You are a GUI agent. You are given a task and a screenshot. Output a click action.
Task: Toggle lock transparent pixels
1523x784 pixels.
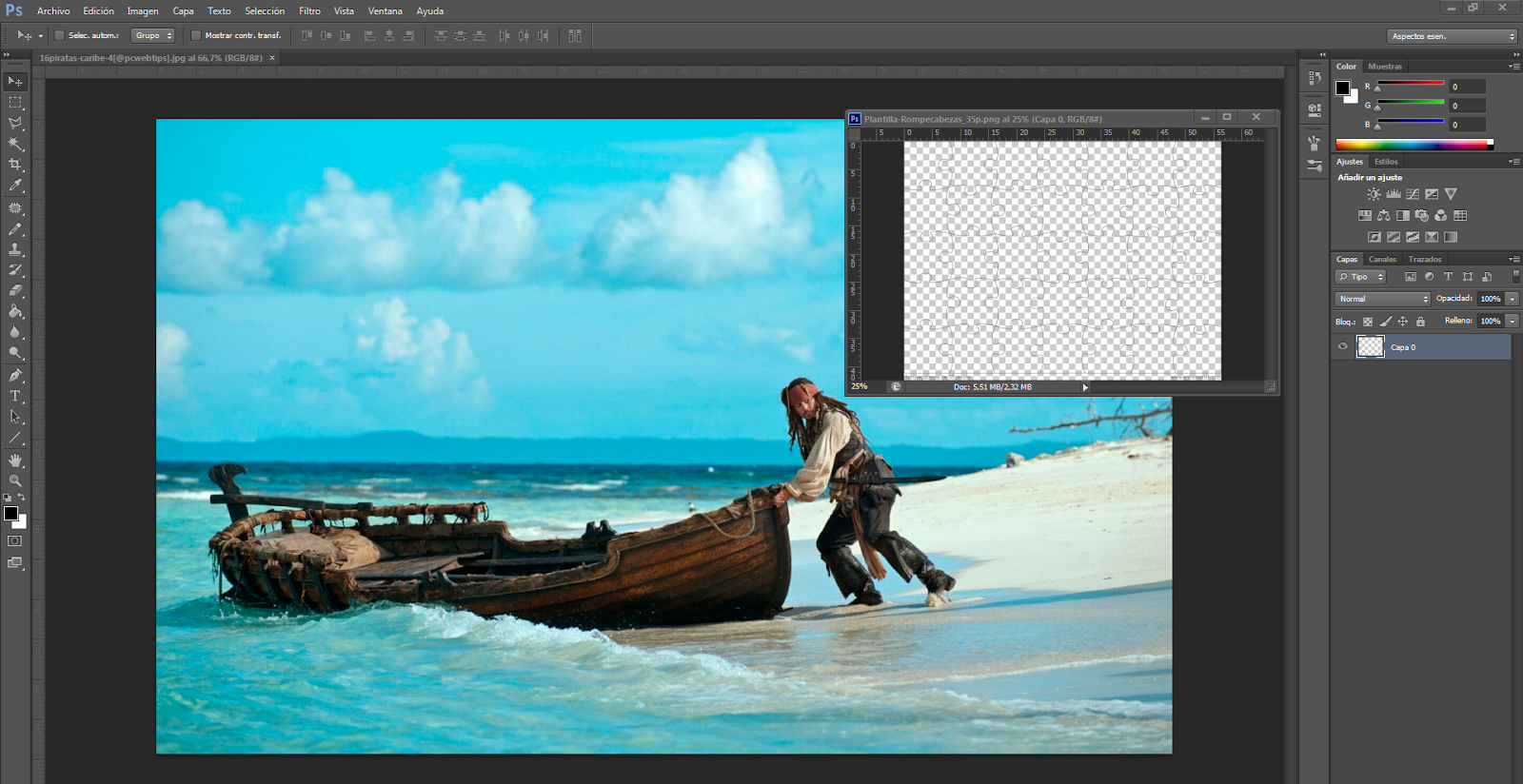coord(1368,322)
